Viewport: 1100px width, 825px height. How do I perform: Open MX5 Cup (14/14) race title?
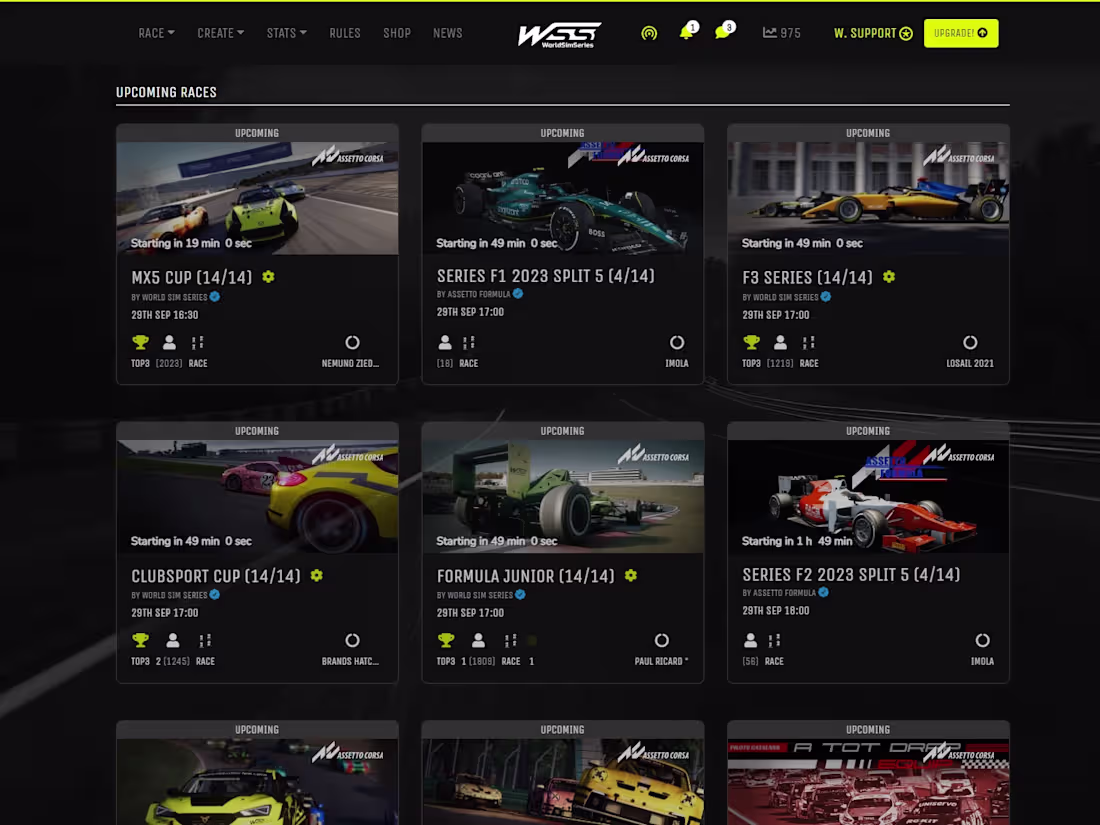(x=192, y=277)
